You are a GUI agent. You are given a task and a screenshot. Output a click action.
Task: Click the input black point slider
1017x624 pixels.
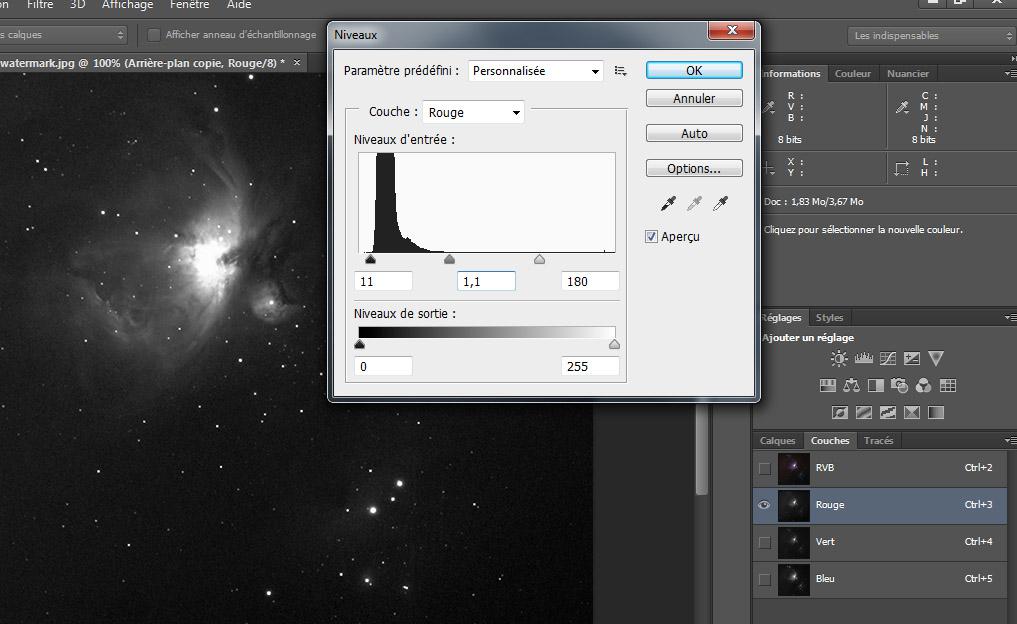click(370, 259)
